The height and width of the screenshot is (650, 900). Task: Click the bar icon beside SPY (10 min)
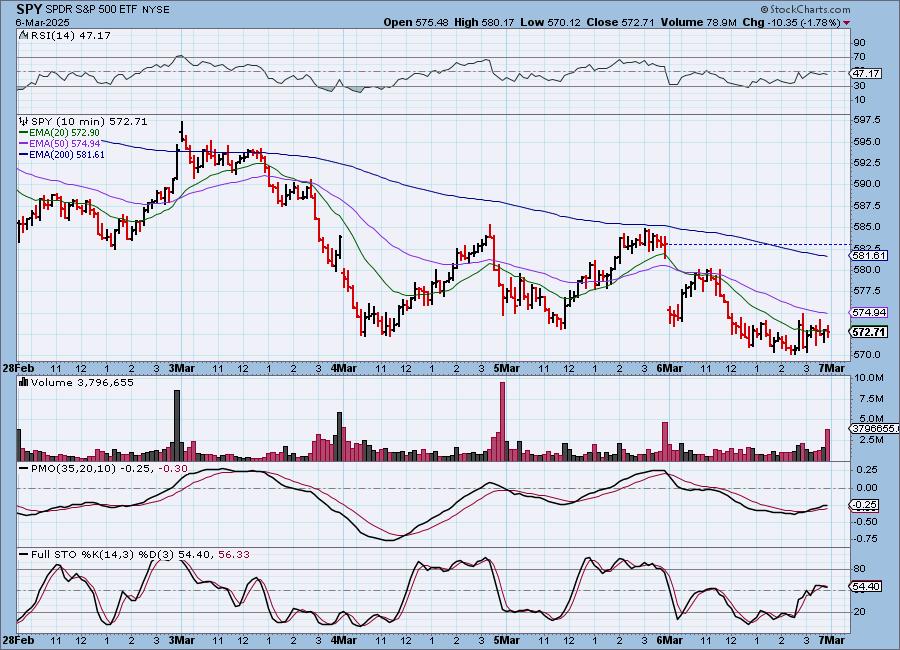pos(24,122)
